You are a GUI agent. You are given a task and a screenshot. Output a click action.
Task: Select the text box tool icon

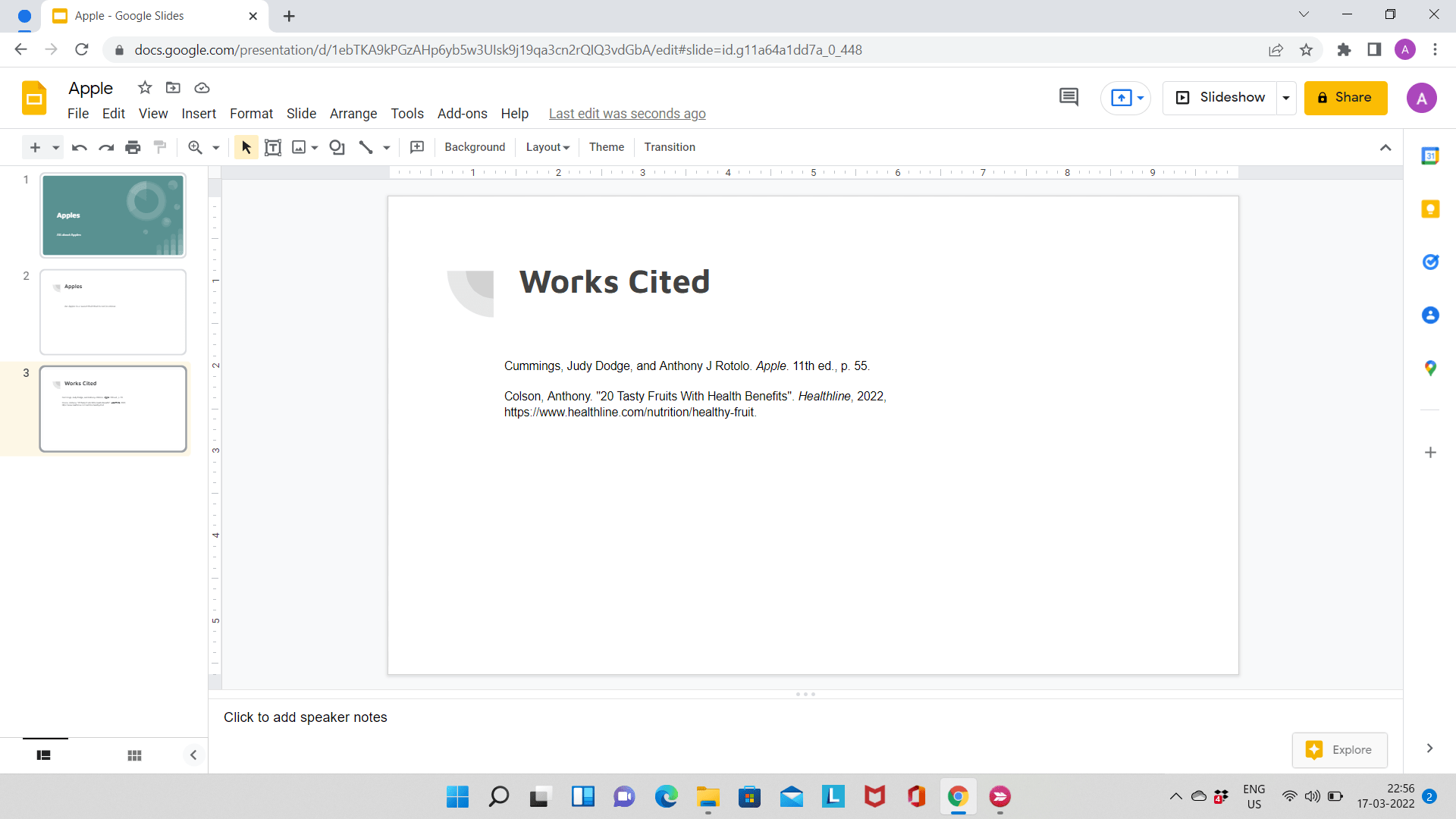(x=272, y=147)
